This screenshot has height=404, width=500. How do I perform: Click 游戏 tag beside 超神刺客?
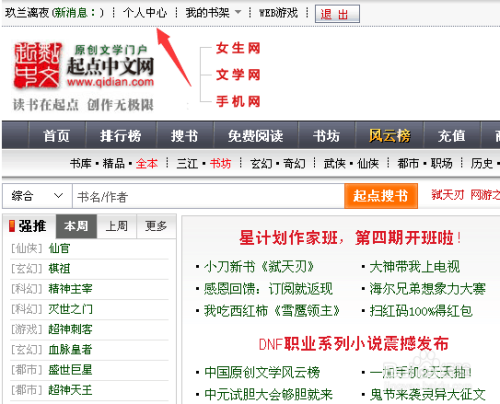coord(27,329)
